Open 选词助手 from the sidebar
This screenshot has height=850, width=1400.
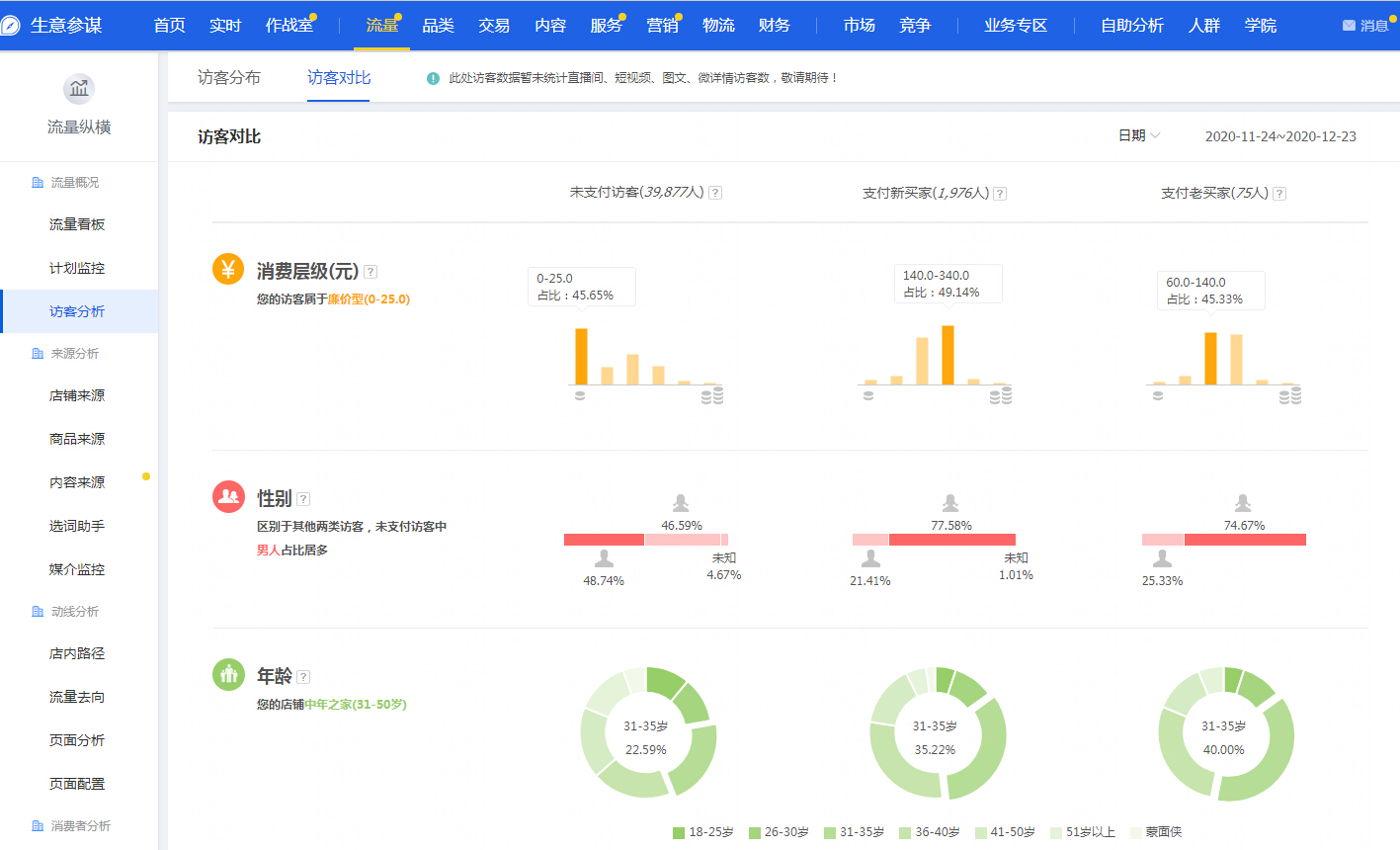pos(79,525)
